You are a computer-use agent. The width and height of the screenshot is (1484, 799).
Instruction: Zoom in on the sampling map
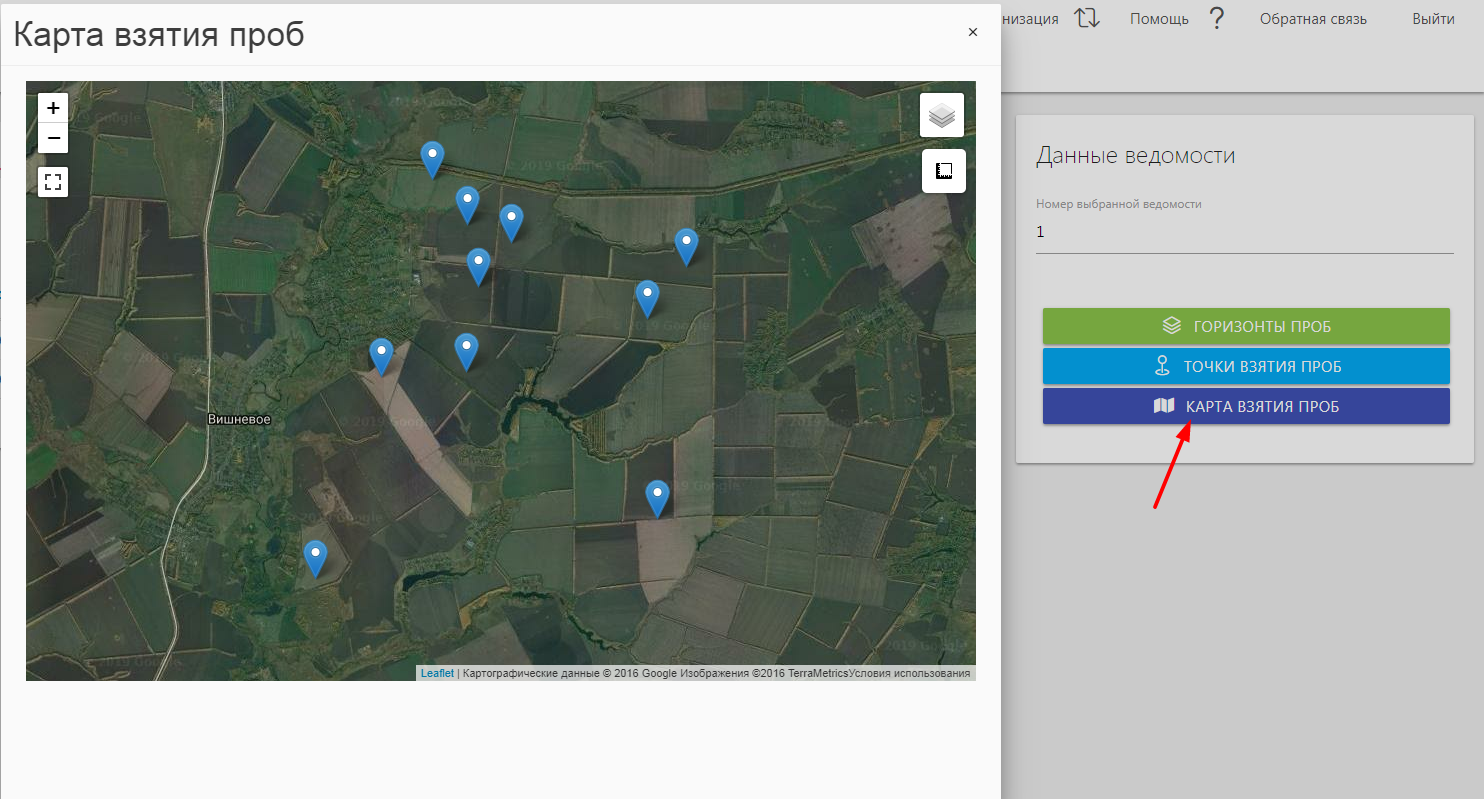[x=53, y=108]
